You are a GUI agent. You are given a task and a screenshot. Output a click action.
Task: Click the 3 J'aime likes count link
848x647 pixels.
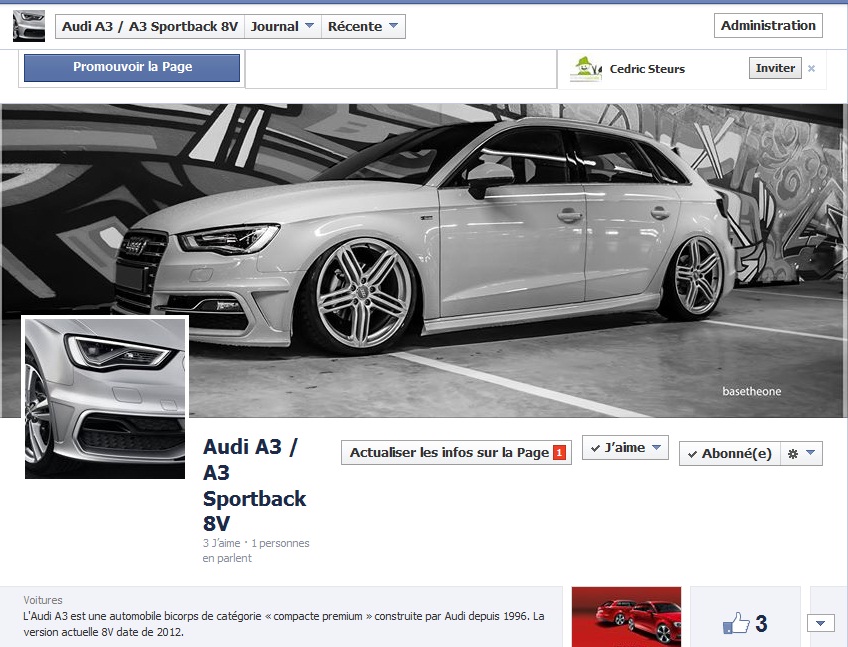[221, 544]
